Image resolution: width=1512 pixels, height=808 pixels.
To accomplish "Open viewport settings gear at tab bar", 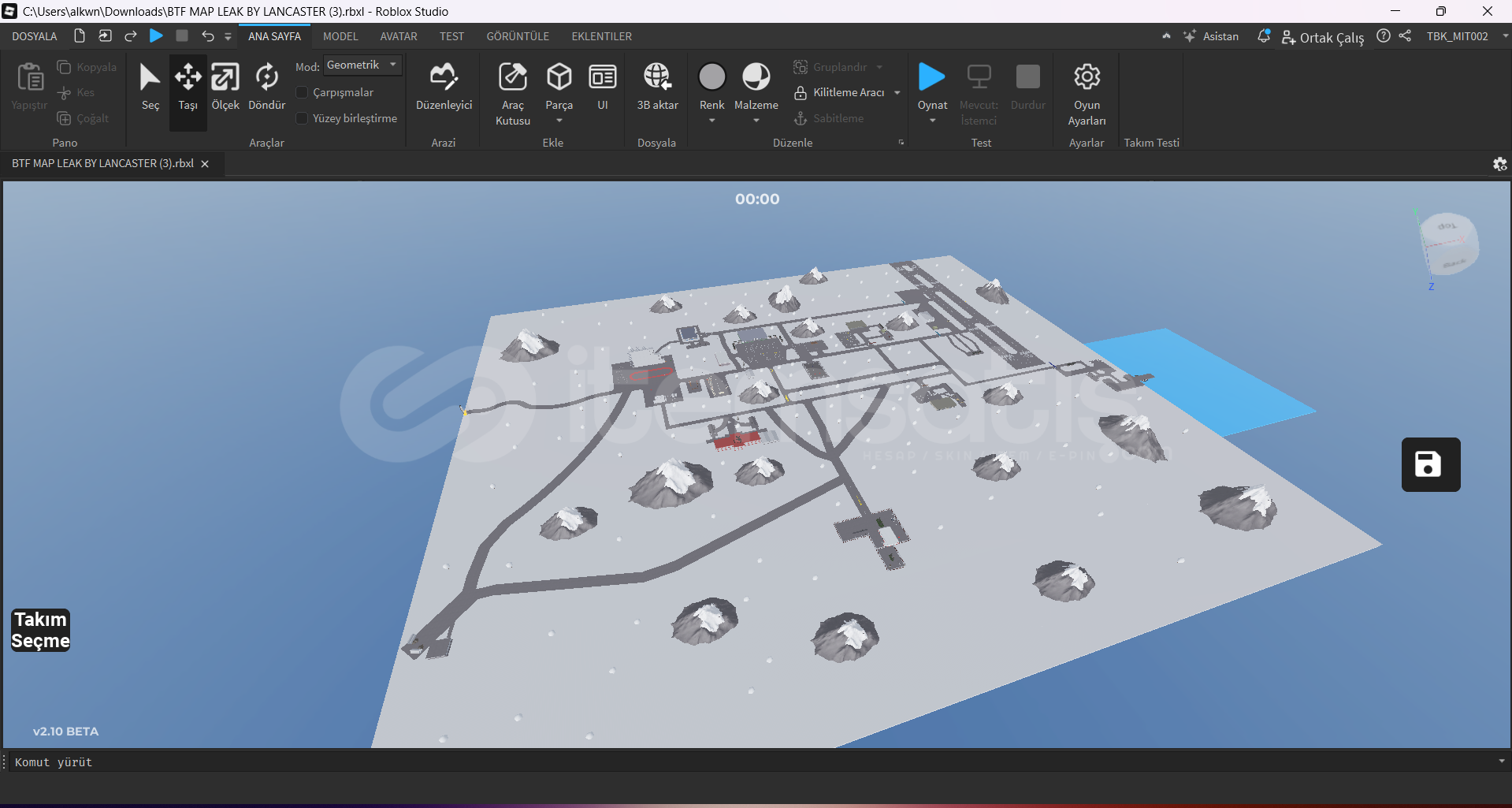I will click(x=1499, y=164).
